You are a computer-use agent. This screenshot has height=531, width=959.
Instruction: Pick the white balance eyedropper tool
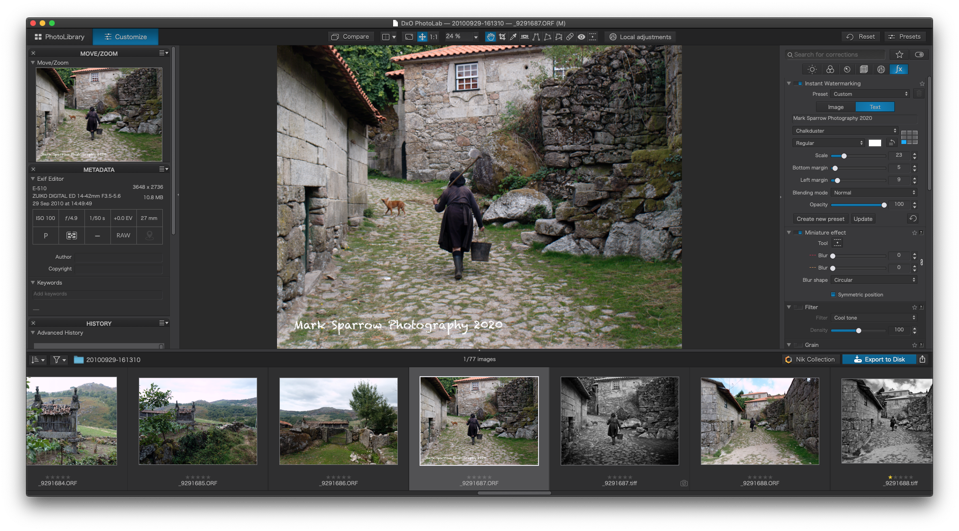click(x=513, y=37)
